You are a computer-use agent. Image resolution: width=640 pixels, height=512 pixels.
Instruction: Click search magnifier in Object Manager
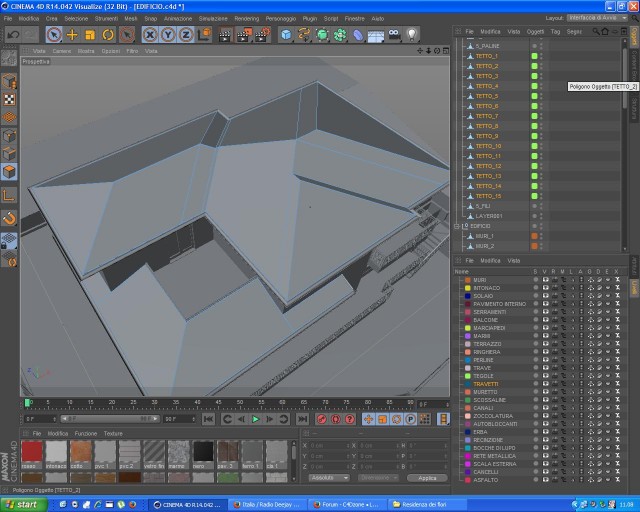click(x=596, y=31)
